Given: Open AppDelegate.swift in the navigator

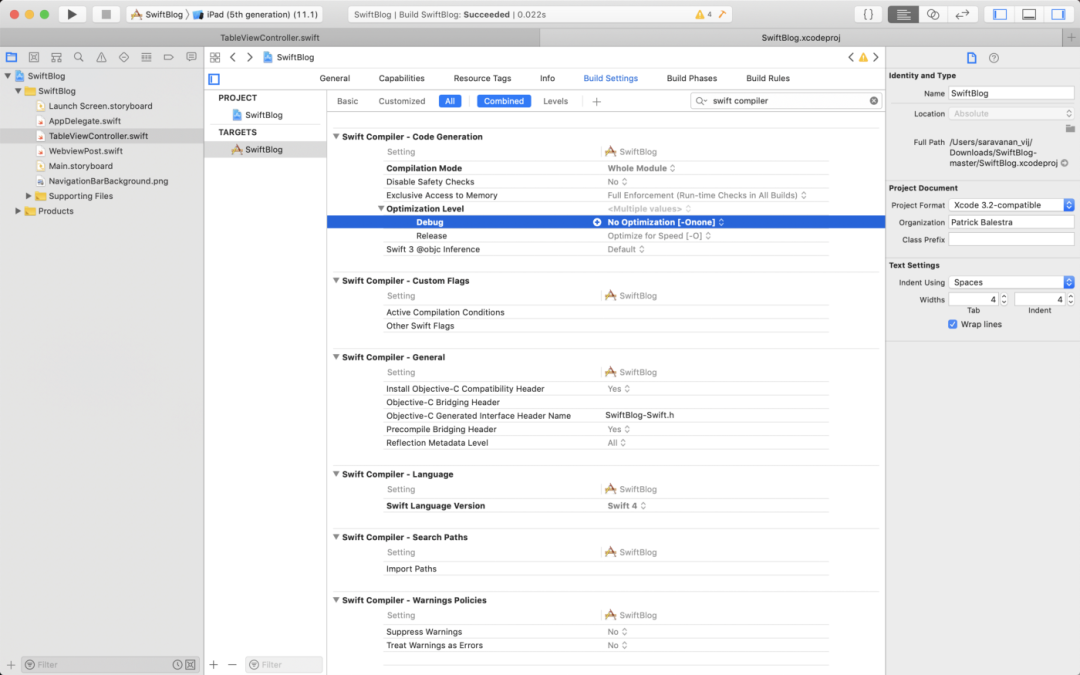Looking at the screenshot, I should pos(85,121).
